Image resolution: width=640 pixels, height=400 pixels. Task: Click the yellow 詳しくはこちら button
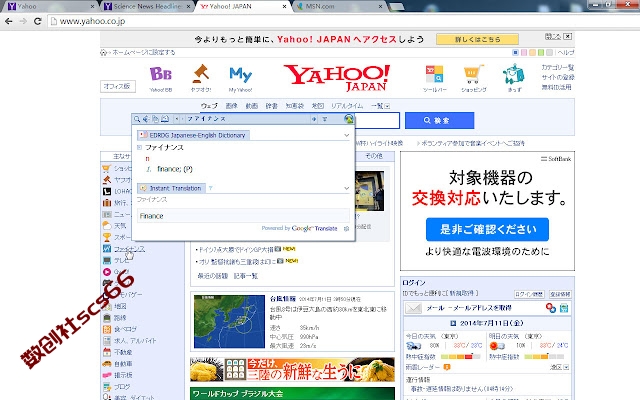[x=477, y=39]
